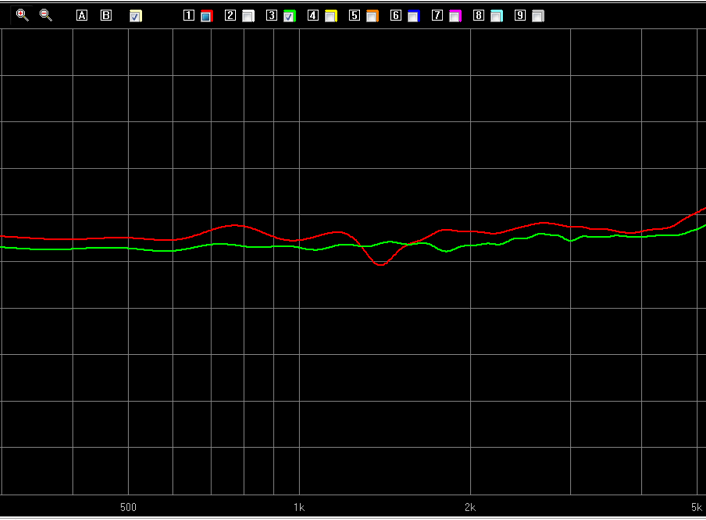Toggle the cyan curve 8 checkbox
Screen dimensions: 706x520
pyautogui.click(x=497, y=16)
